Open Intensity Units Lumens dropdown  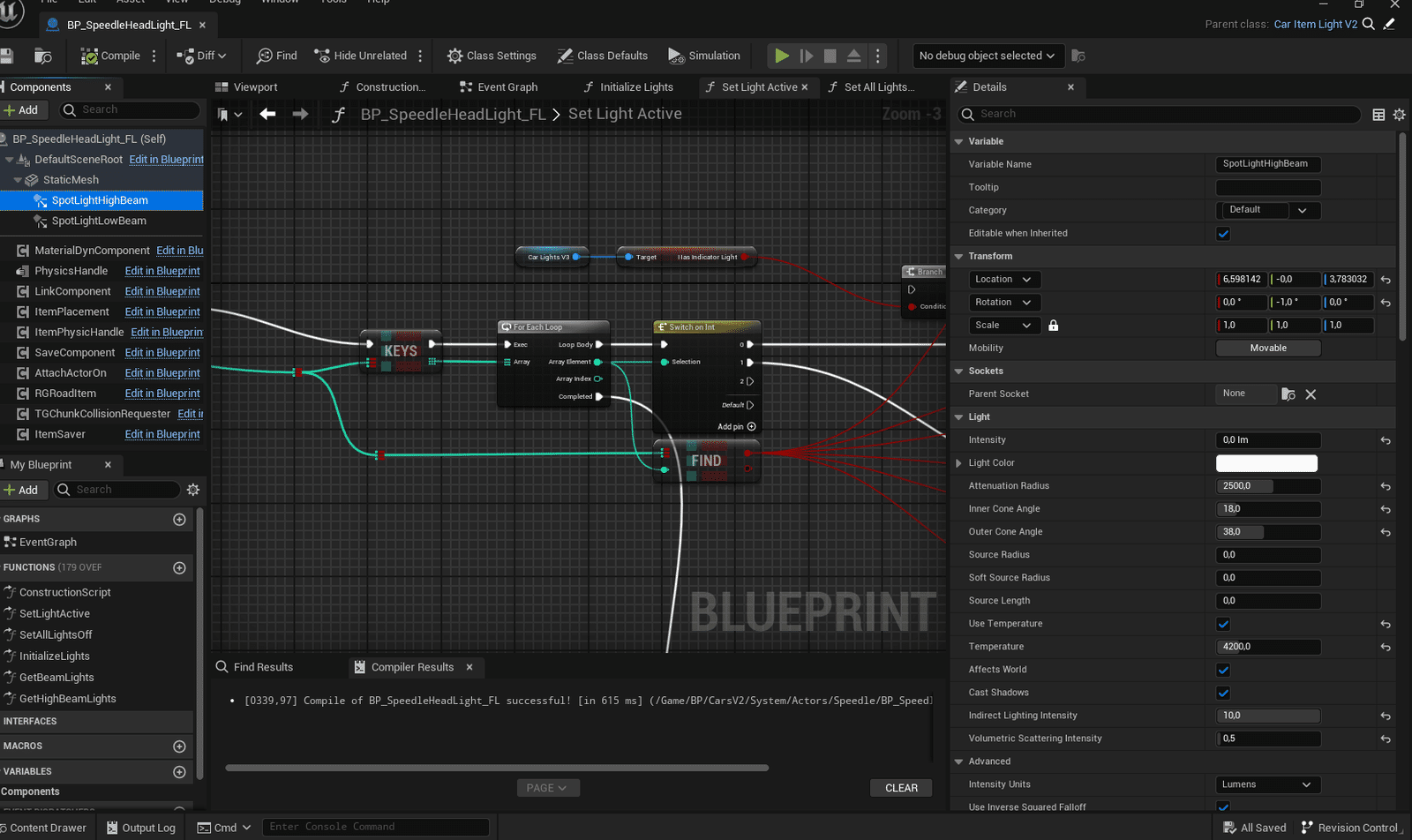pyautogui.click(x=1268, y=784)
